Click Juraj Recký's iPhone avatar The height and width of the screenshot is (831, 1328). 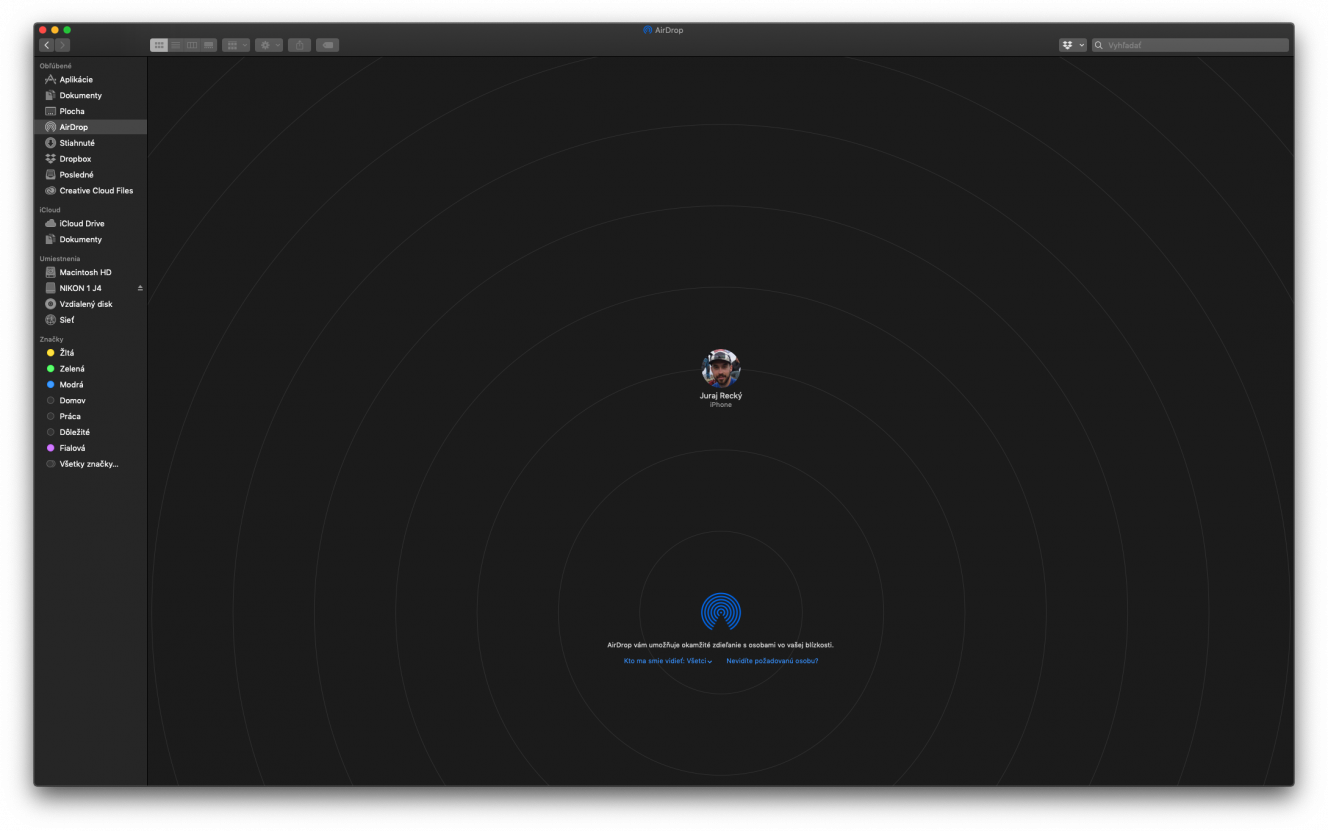pyautogui.click(x=721, y=368)
